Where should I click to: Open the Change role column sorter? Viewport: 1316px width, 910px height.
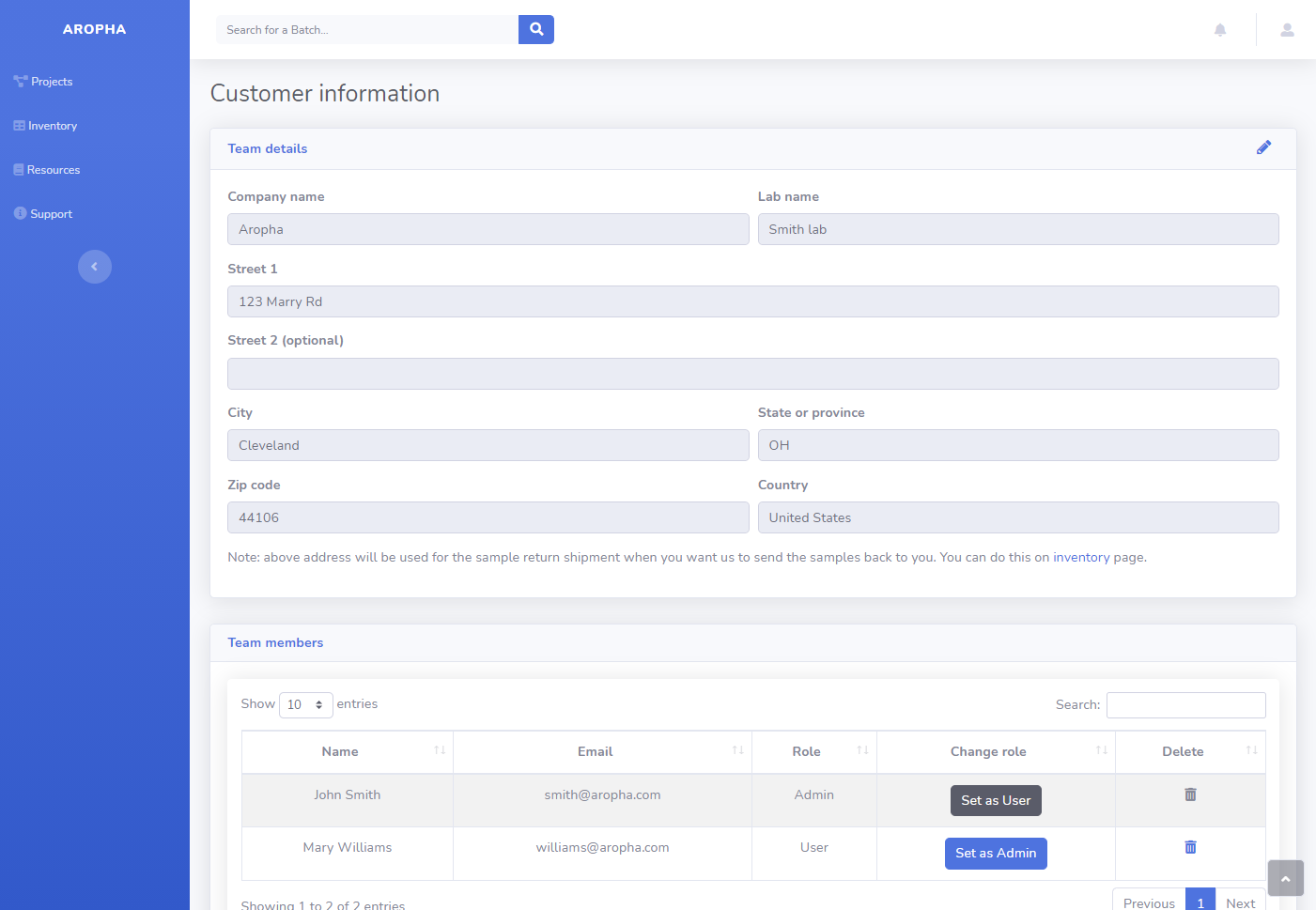click(x=1100, y=750)
